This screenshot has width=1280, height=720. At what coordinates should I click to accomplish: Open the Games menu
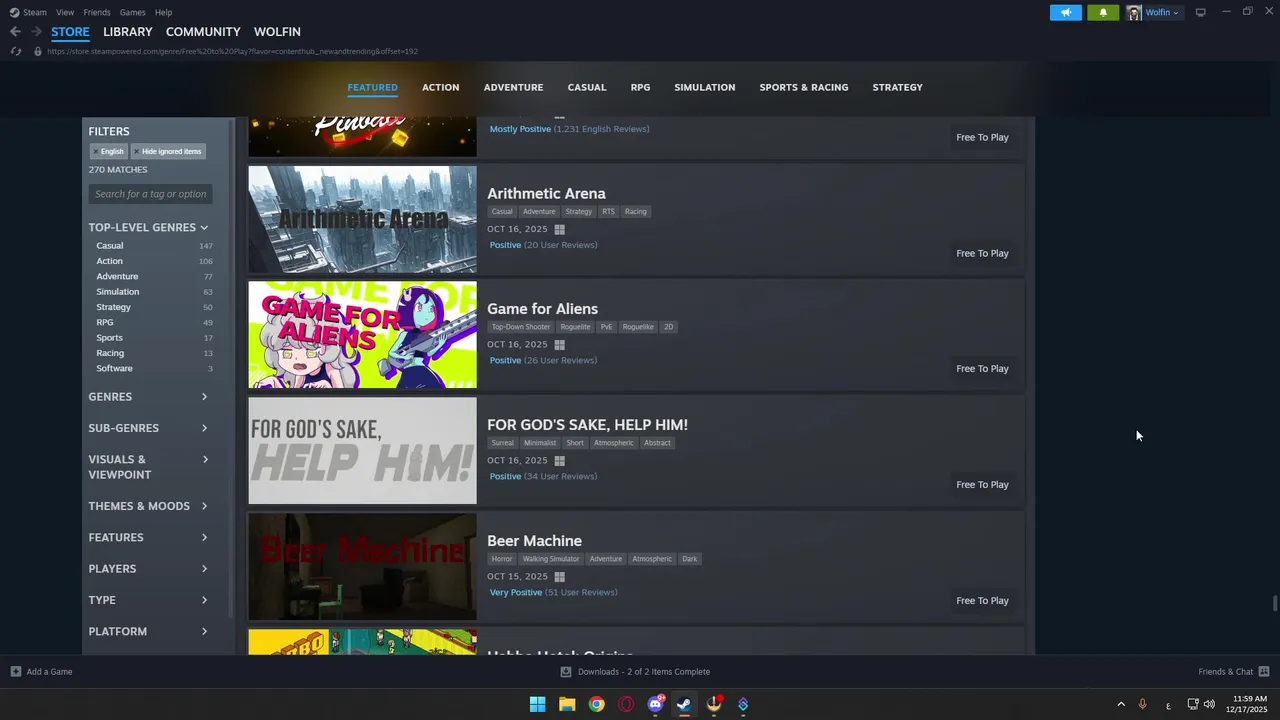(132, 12)
